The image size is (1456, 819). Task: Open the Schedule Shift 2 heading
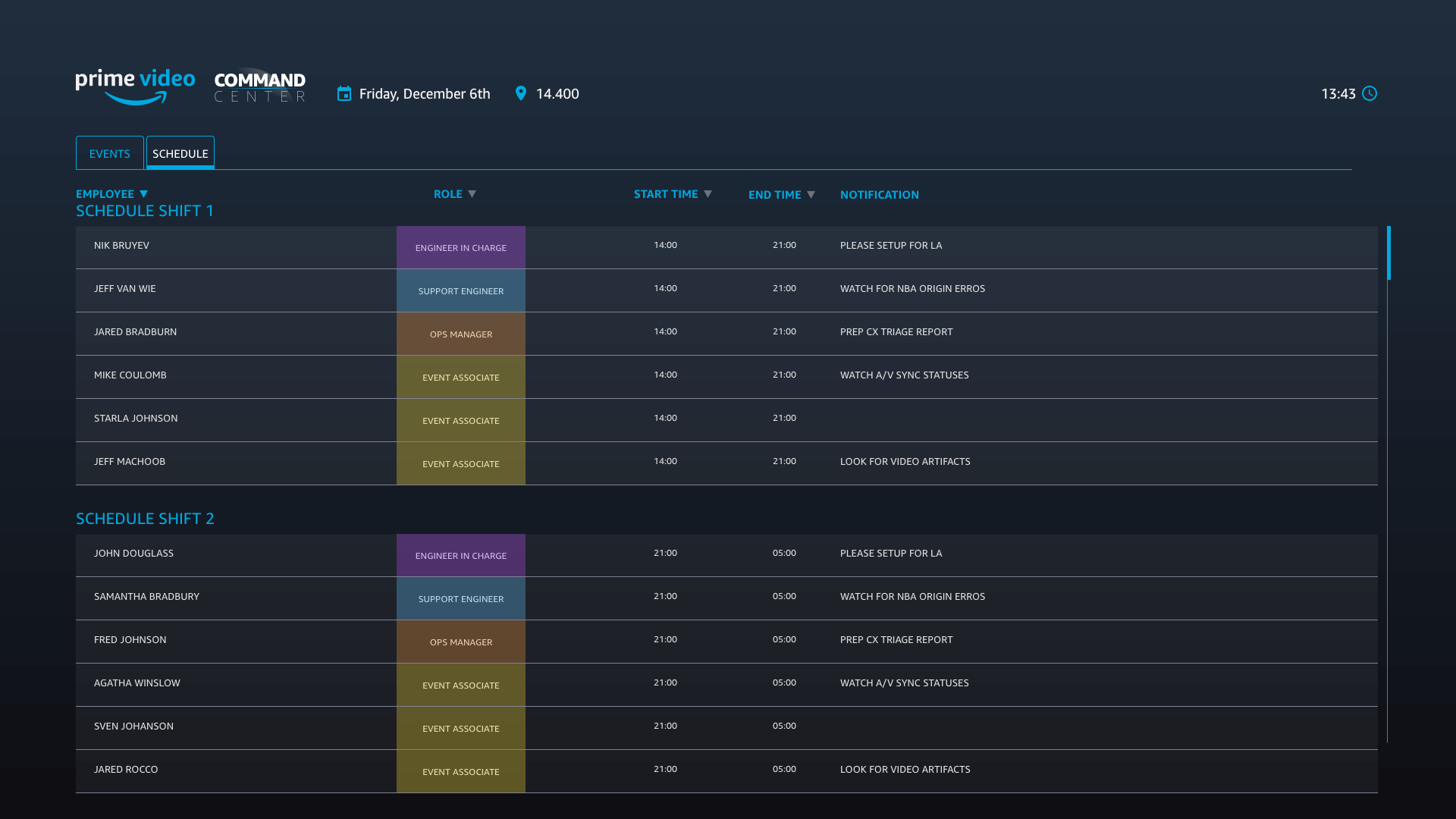coord(145,519)
